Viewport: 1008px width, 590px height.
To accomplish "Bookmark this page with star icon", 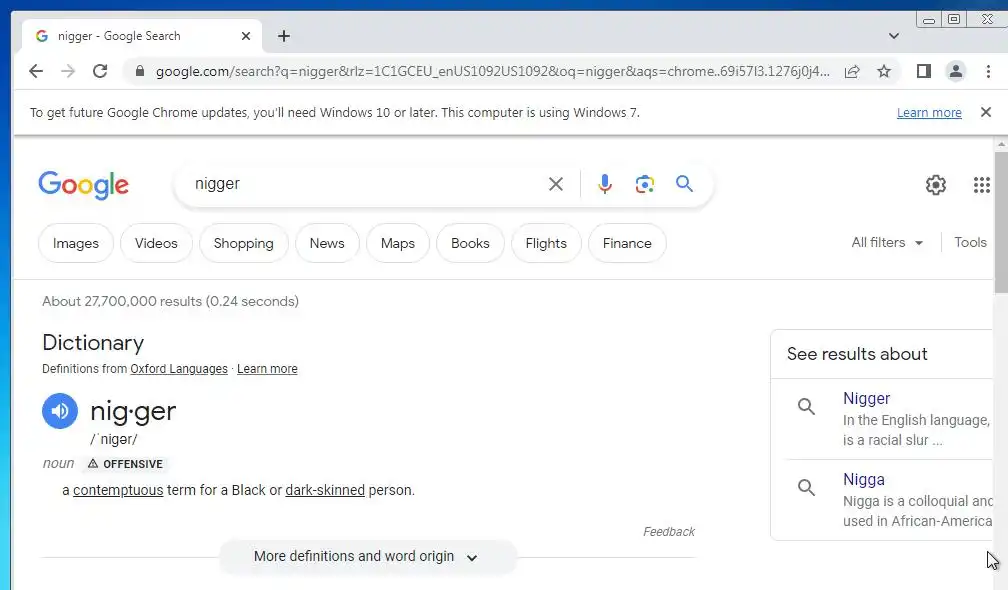I will 884,71.
